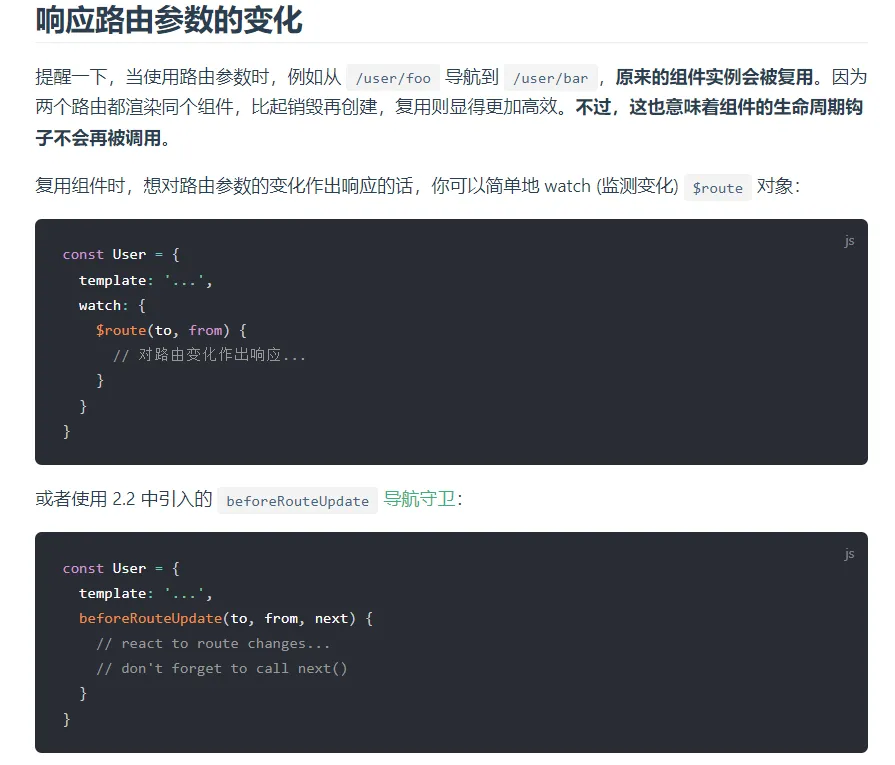The image size is (895, 765).
Task: Click the watch: { line in code
Action: tap(112, 305)
